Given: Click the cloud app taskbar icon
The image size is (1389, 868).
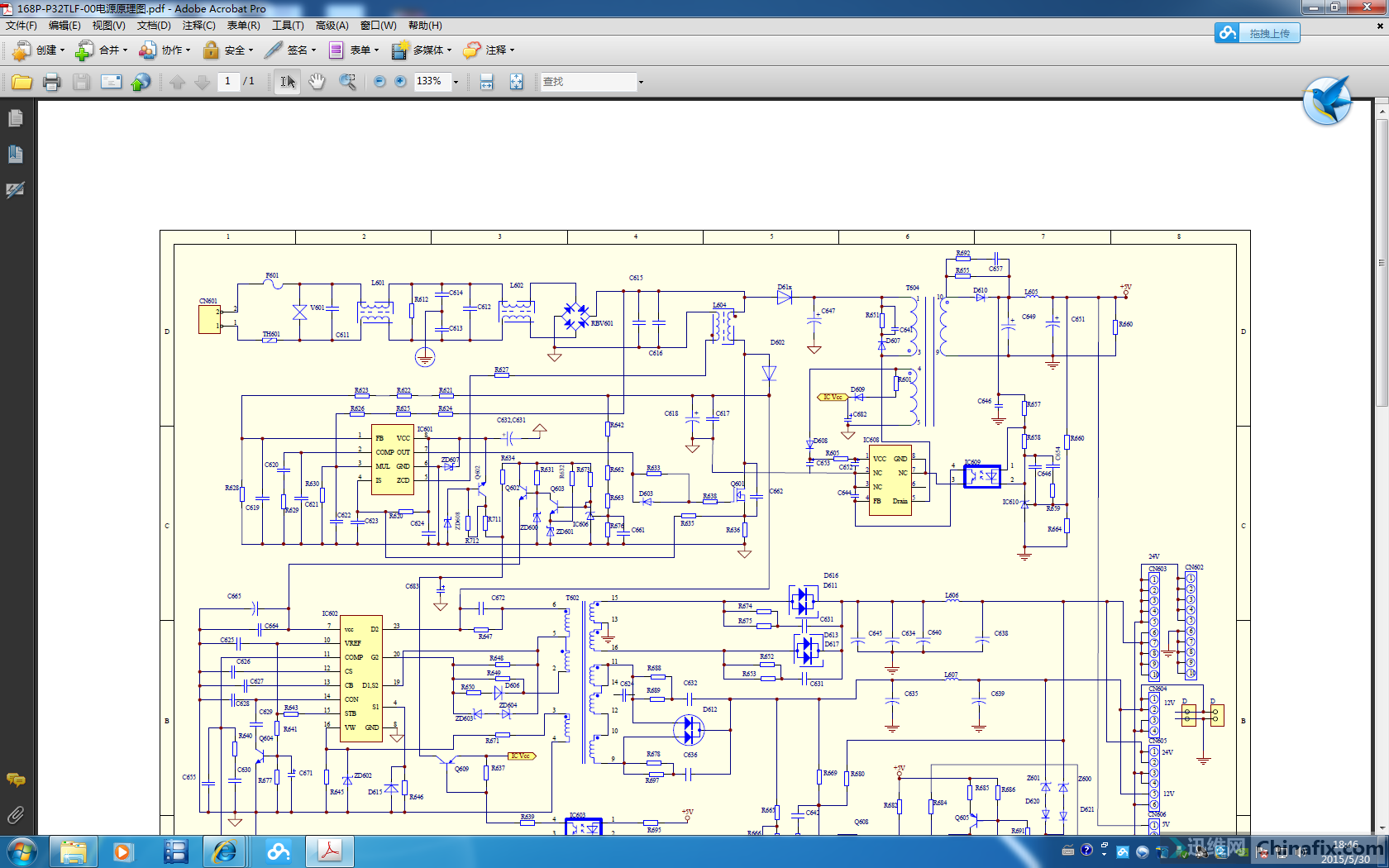Looking at the screenshot, I should tap(278, 851).
